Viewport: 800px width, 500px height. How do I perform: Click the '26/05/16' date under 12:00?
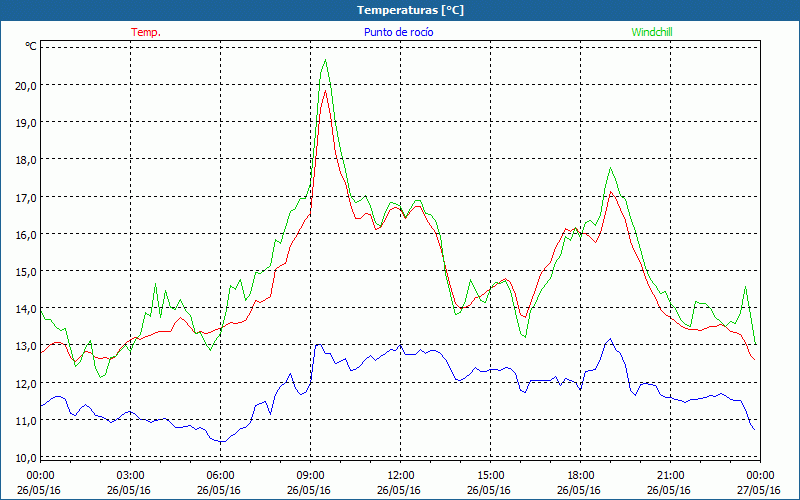[399, 490]
